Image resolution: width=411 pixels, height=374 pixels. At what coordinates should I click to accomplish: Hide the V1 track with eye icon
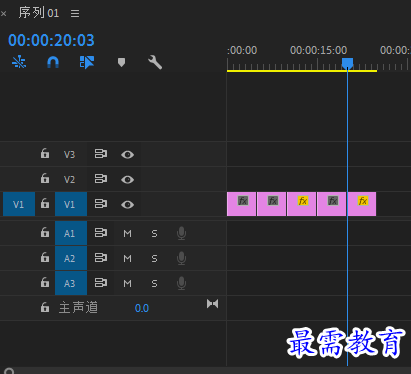(127, 204)
